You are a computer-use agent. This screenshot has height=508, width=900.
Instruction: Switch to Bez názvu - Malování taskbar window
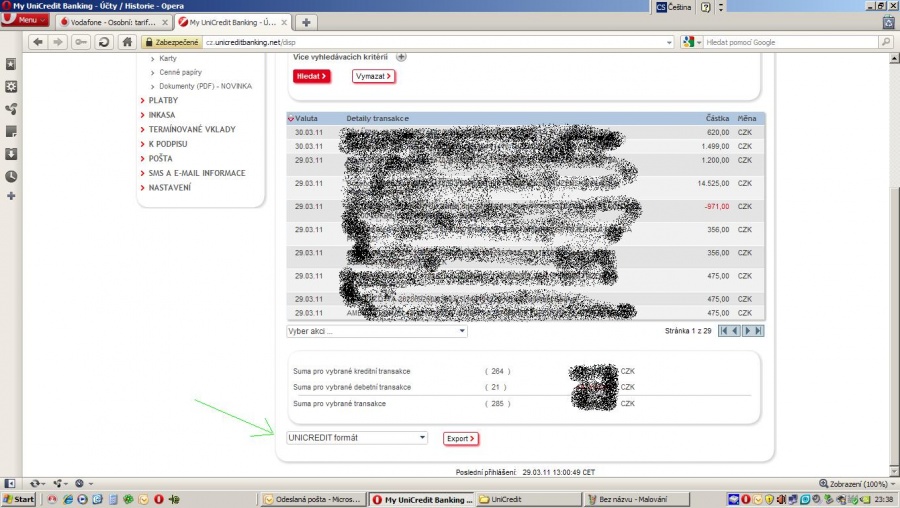tap(637, 499)
